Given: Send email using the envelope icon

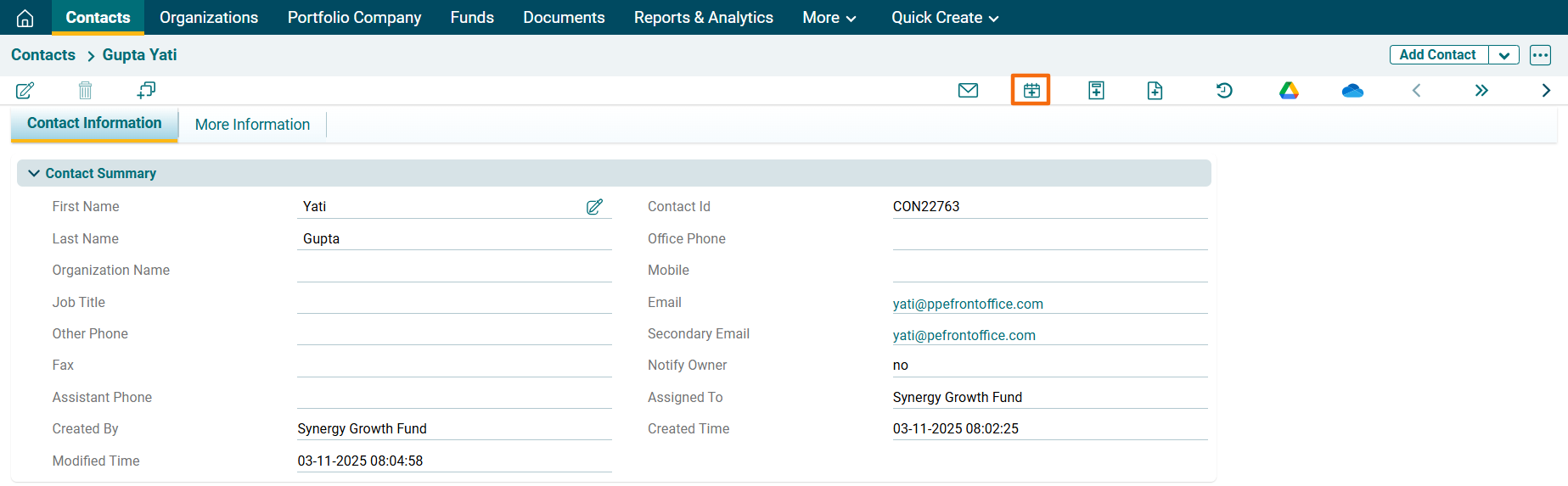Looking at the screenshot, I should pos(968,90).
